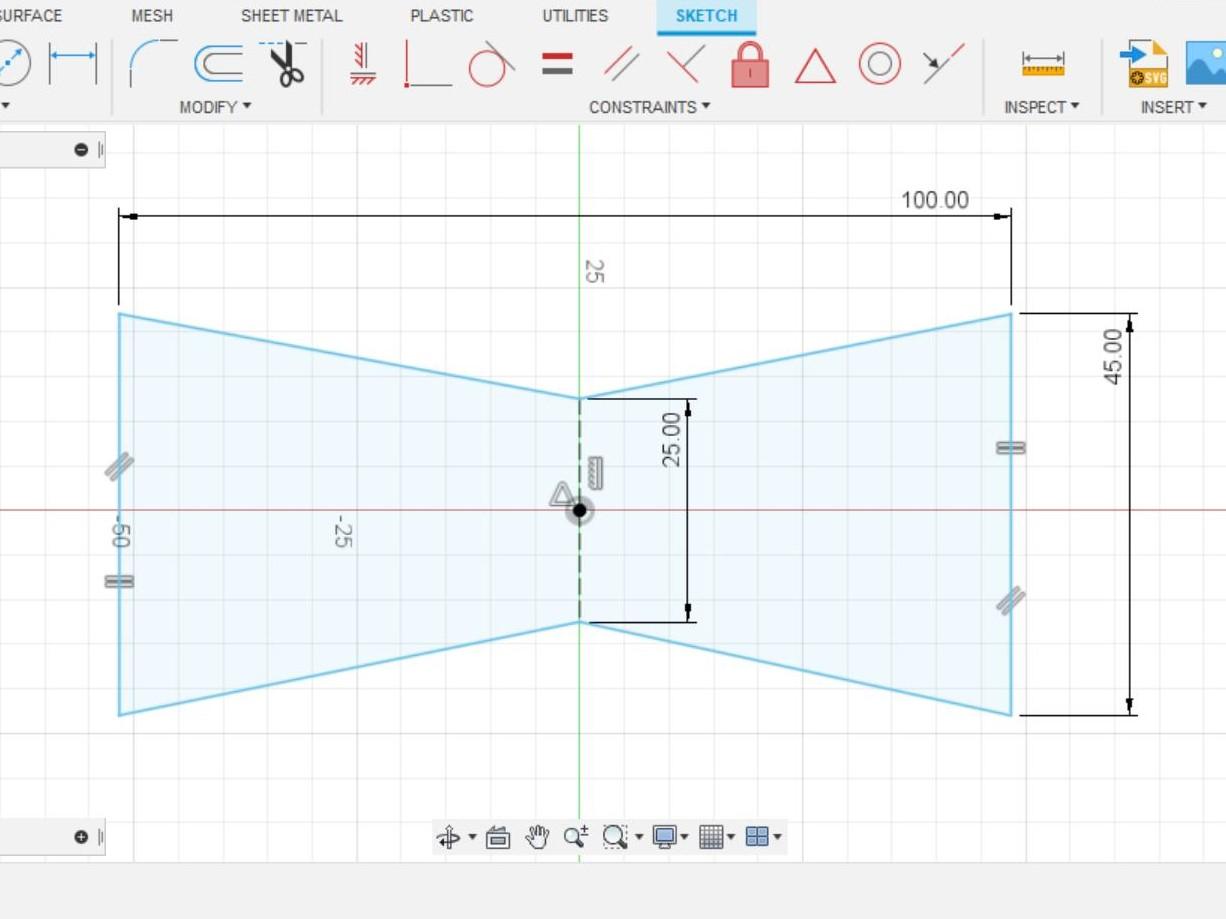Toggle the parallel constraint badge on left edge
The width and height of the screenshot is (1226, 919).
[x=120, y=465]
